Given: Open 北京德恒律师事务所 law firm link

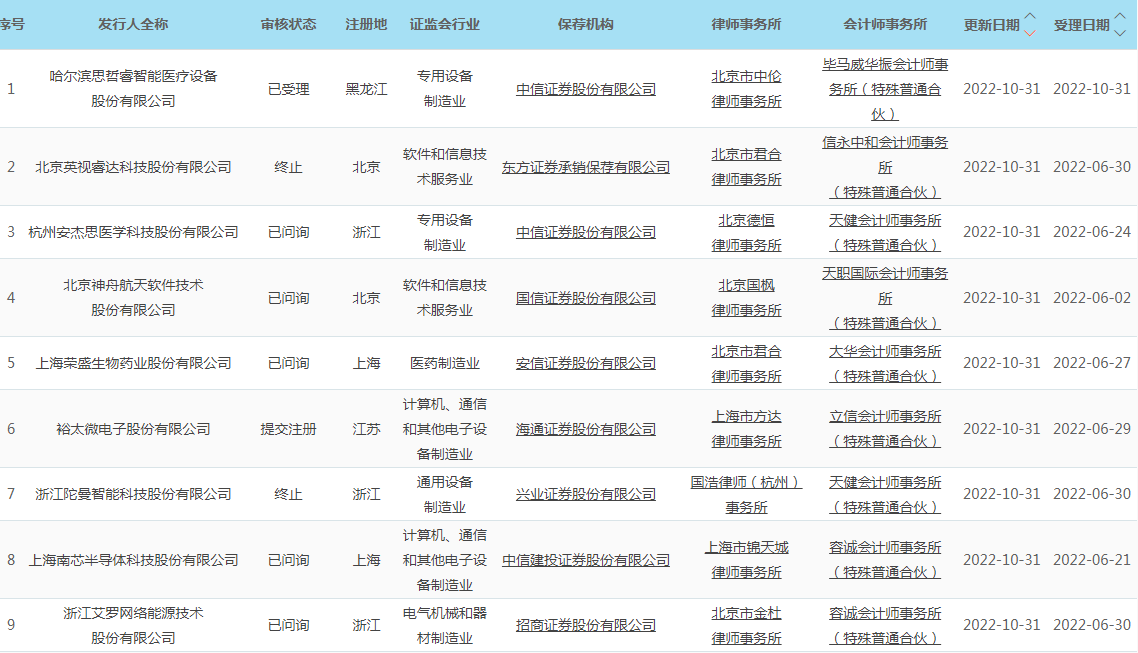Looking at the screenshot, I should point(746,232).
